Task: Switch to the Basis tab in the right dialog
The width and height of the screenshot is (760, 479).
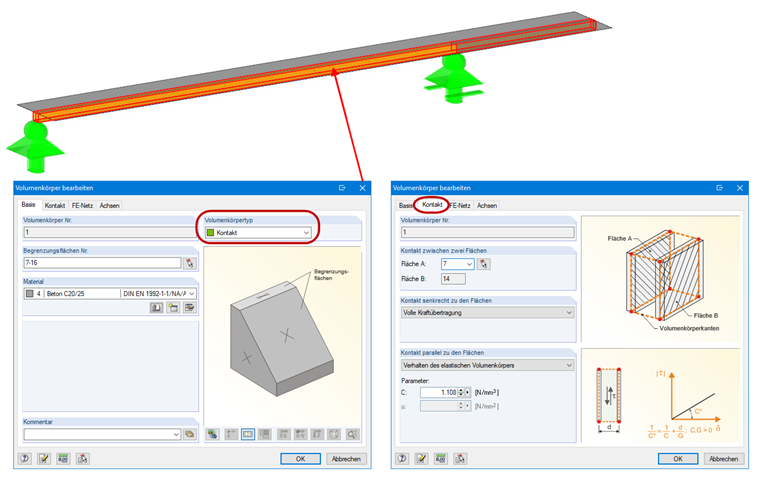Action: point(406,206)
